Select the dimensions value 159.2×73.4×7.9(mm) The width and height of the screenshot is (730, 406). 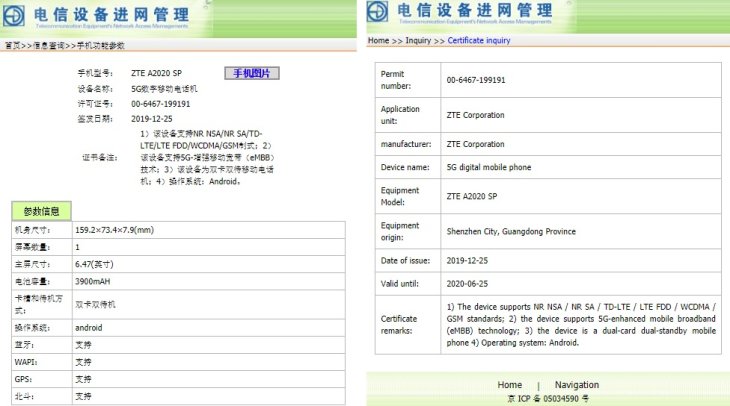[115, 230]
